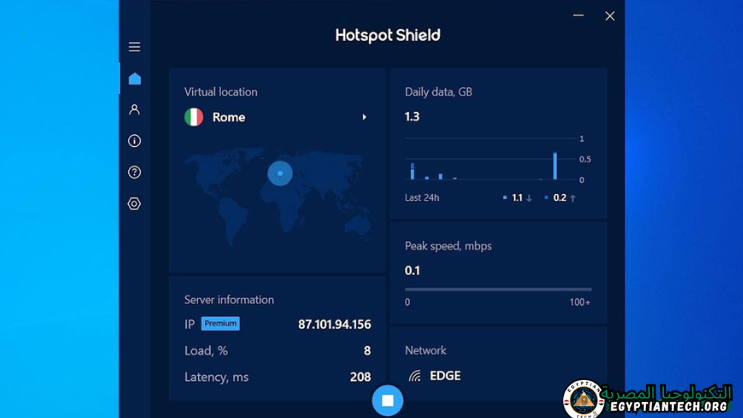Click the tall bar in daily data chart

(555, 166)
